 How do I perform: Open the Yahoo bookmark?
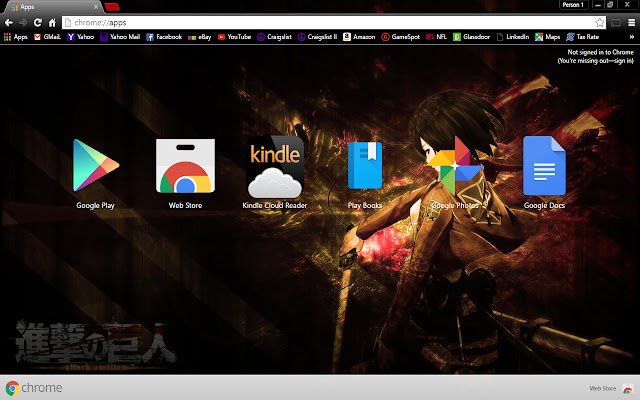coord(81,37)
